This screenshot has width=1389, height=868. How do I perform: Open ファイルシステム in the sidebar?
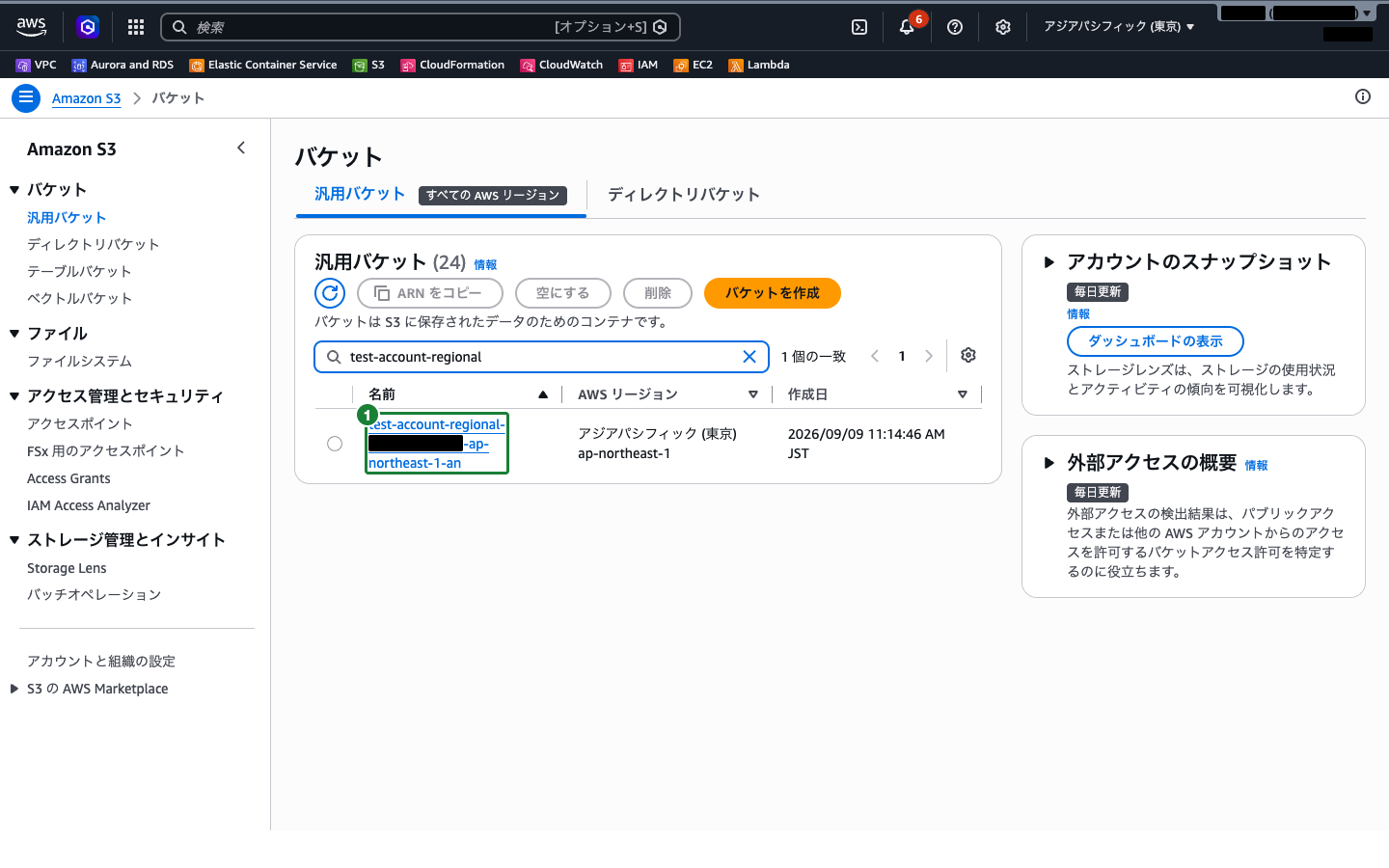point(79,362)
